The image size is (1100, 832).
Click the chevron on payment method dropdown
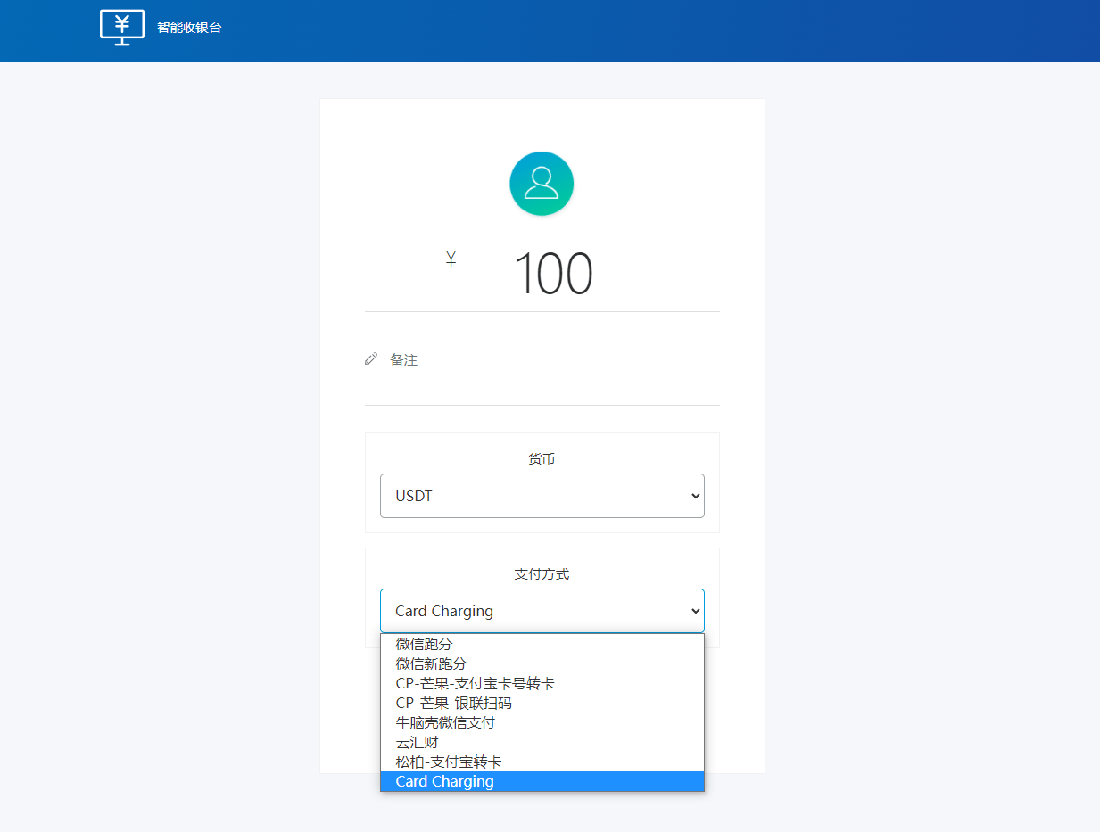coord(695,611)
